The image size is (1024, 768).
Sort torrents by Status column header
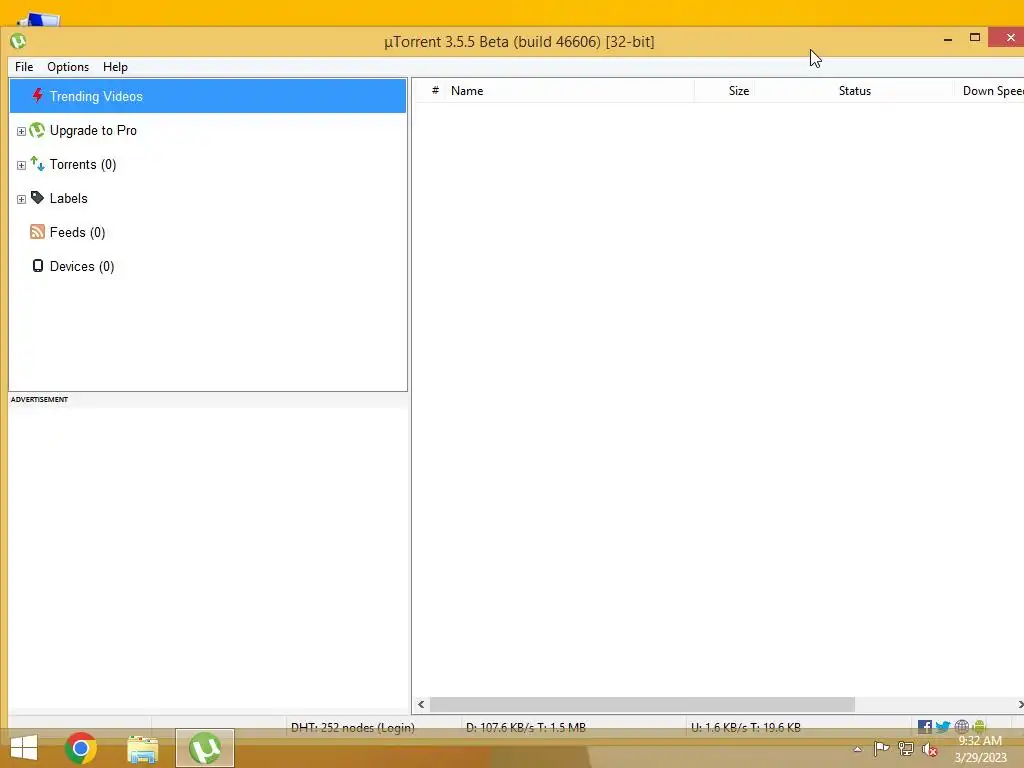coord(854,91)
